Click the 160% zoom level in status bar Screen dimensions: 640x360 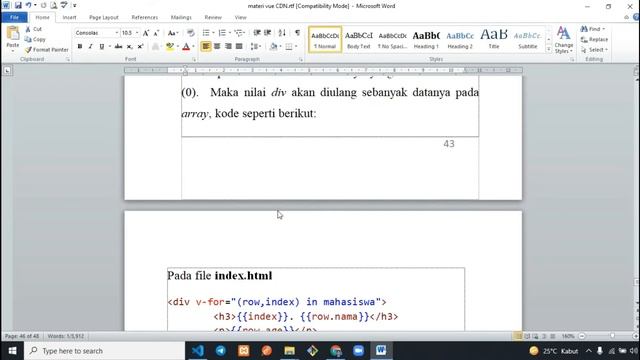click(568, 336)
